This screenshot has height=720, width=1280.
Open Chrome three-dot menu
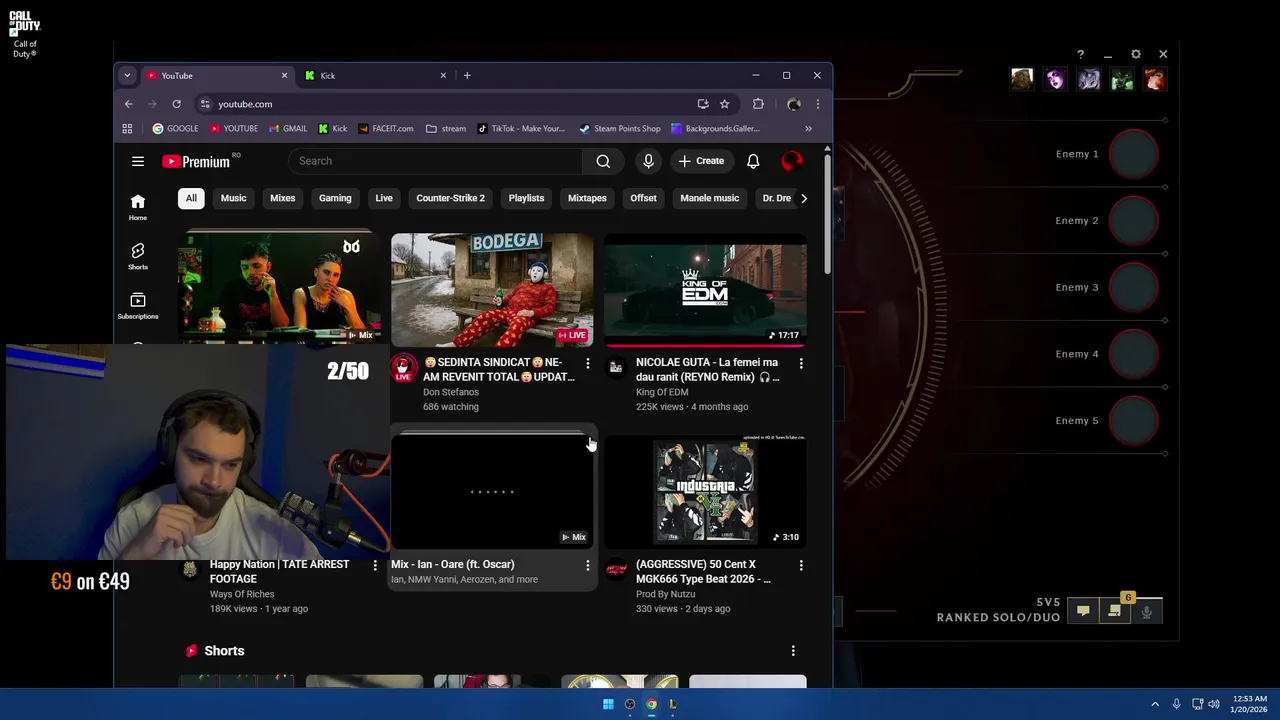click(x=817, y=104)
